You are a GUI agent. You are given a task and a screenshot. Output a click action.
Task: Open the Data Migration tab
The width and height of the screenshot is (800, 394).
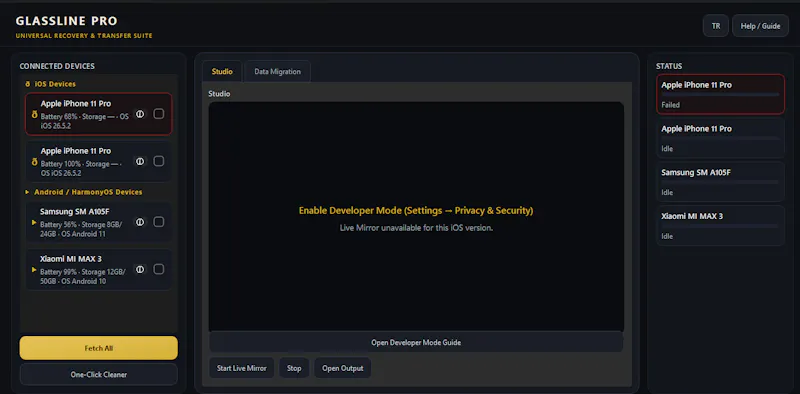(x=278, y=71)
